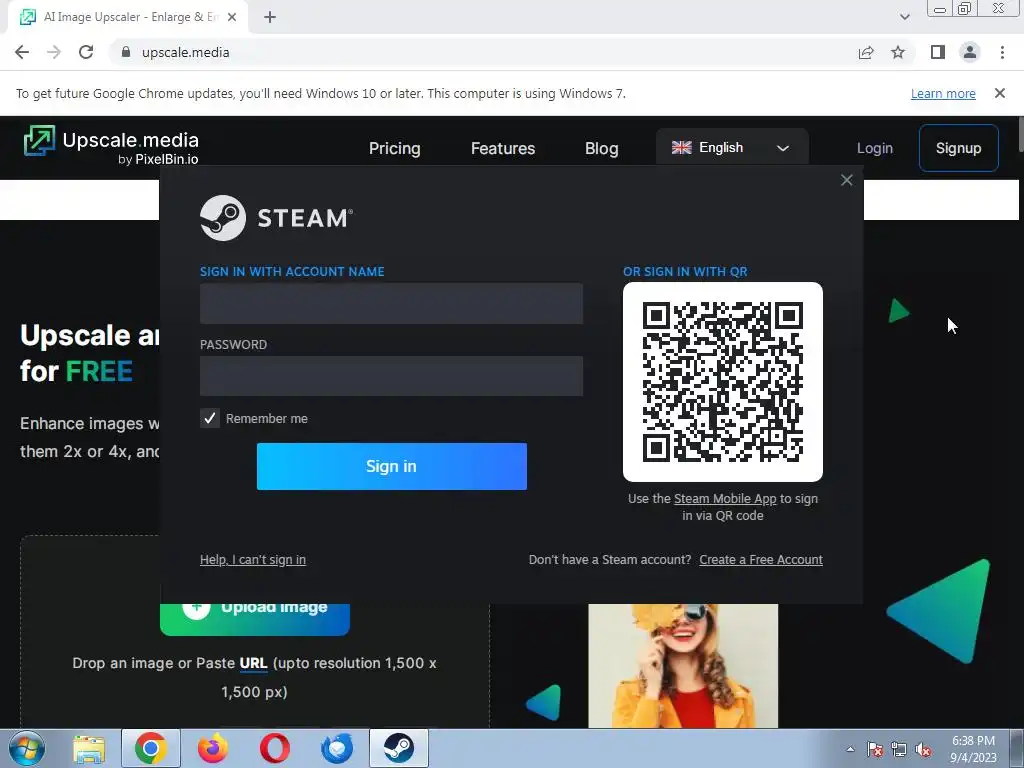The height and width of the screenshot is (768, 1024).
Task: Uncheck the Remember me checkbox
Action: click(x=210, y=418)
